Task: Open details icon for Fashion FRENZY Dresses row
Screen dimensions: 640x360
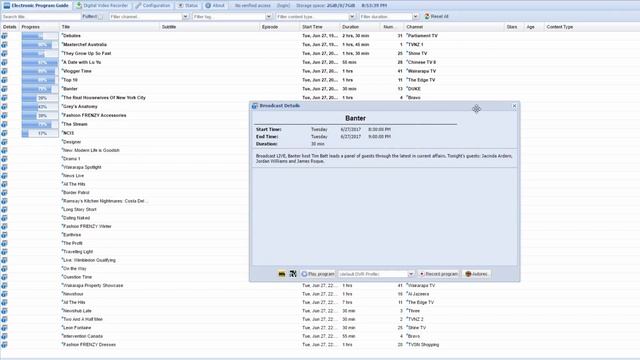Action: click(x=4, y=345)
